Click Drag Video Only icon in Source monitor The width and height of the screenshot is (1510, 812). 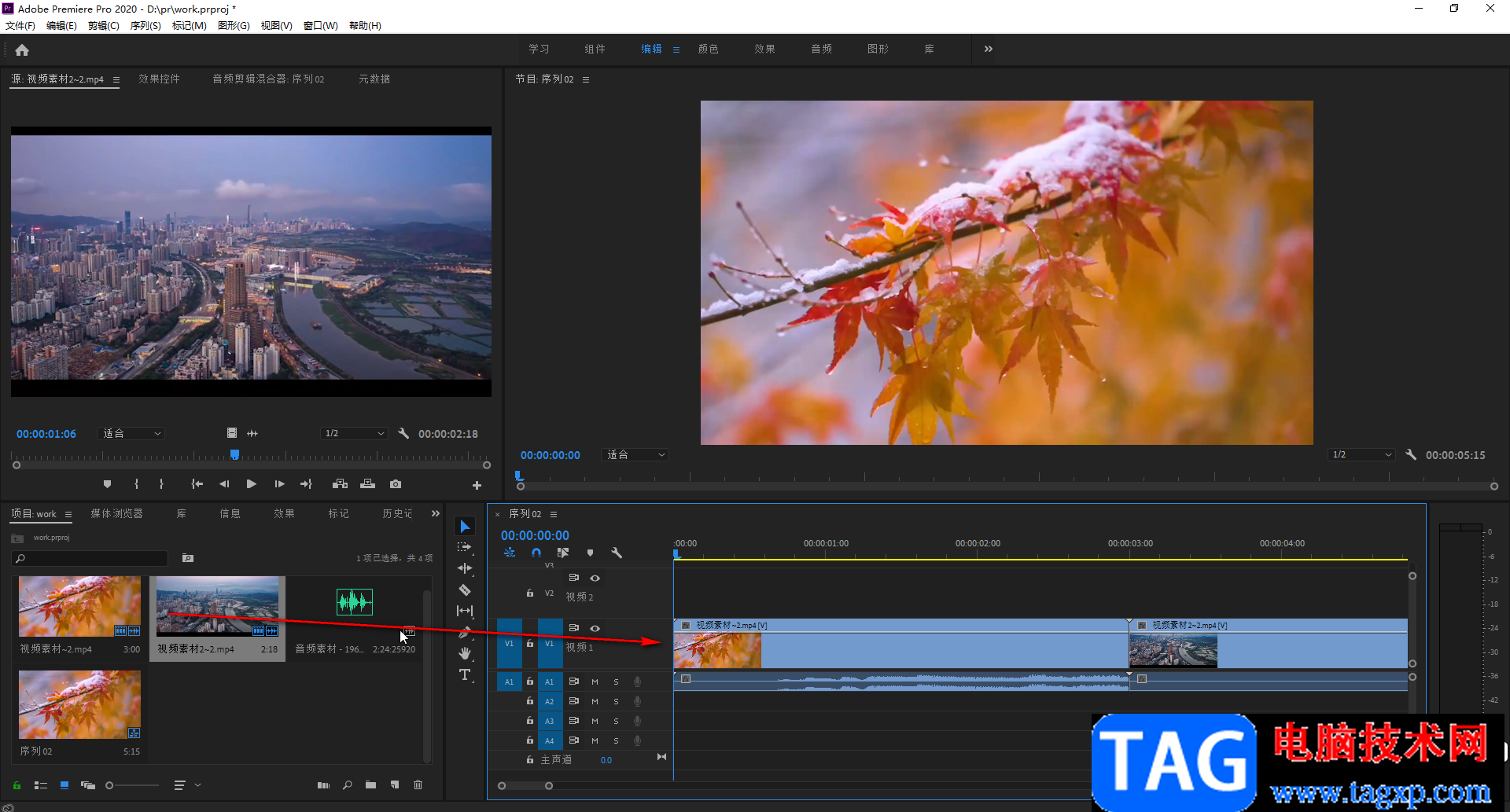pyautogui.click(x=232, y=433)
